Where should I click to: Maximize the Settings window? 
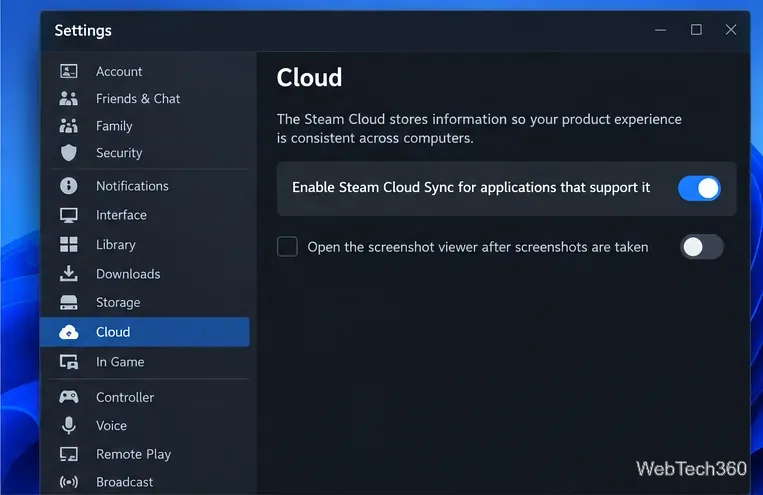point(696,30)
